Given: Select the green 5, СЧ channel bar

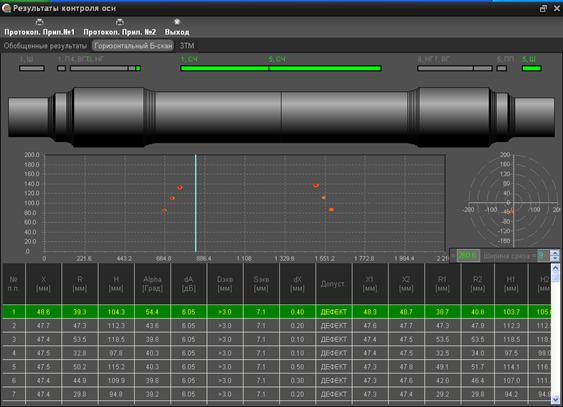Looking at the screenshot, I should [x=325, y=68].
